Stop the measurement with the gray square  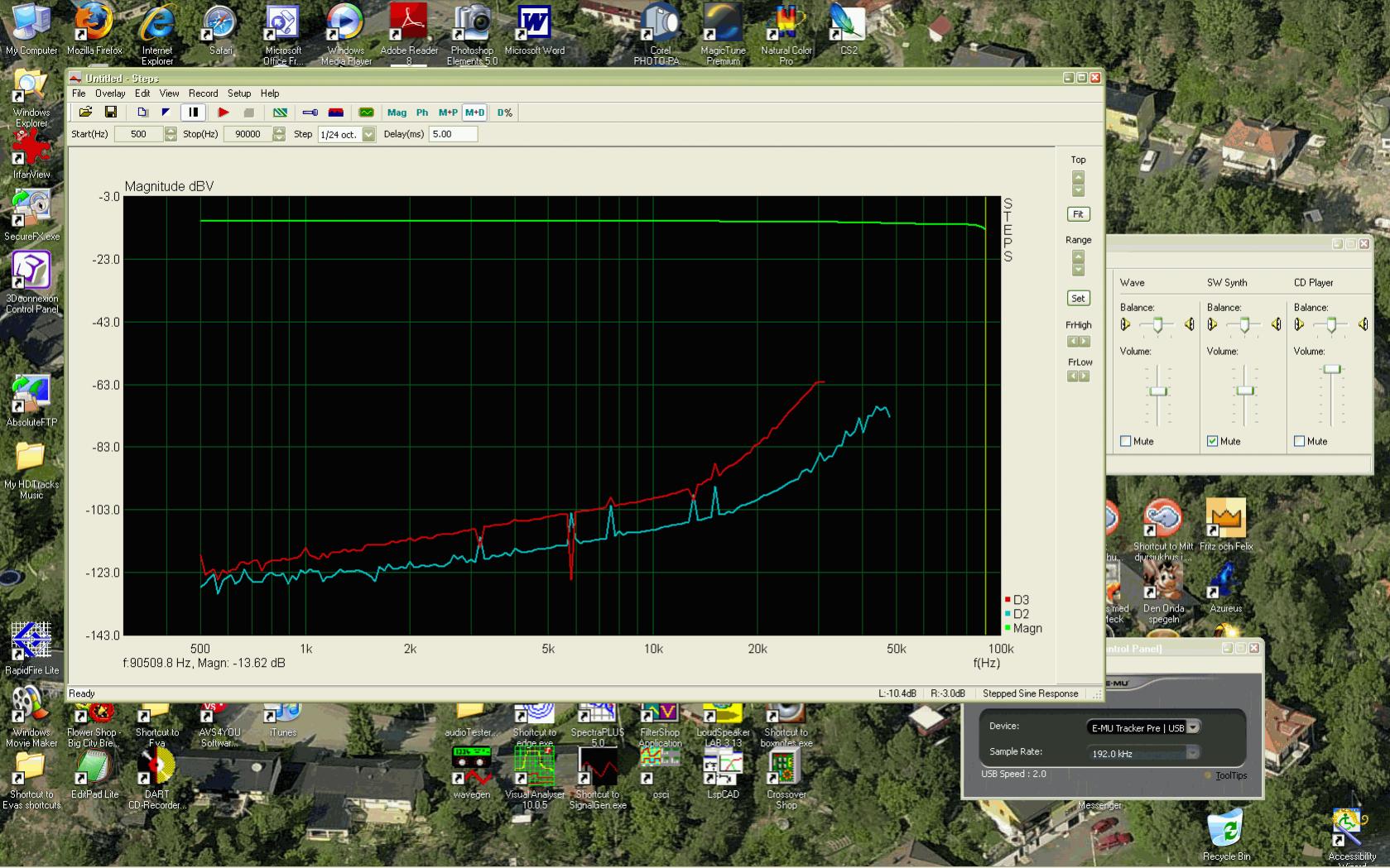[248, 113]
